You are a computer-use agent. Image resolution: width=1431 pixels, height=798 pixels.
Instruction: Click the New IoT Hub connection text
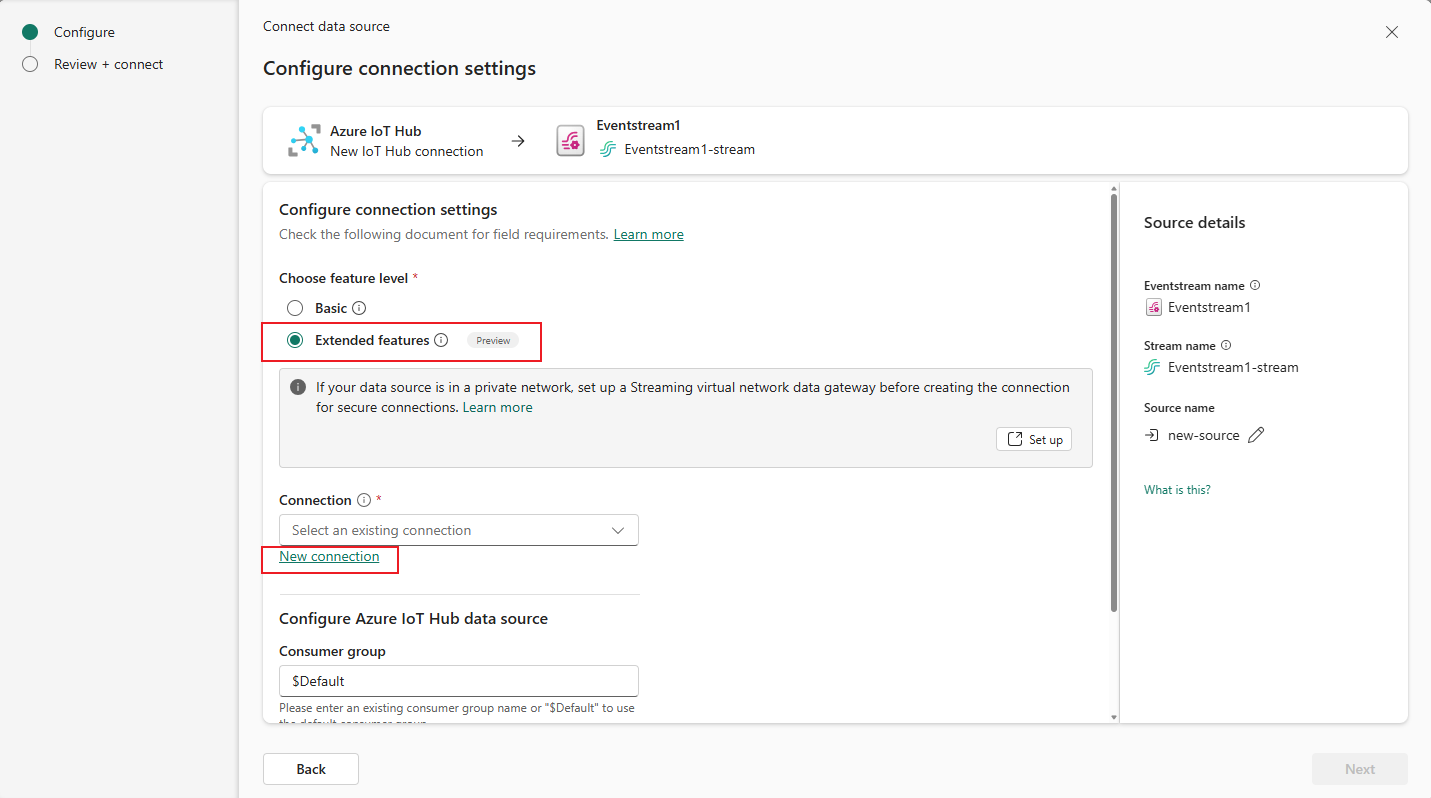click(407, 151)
